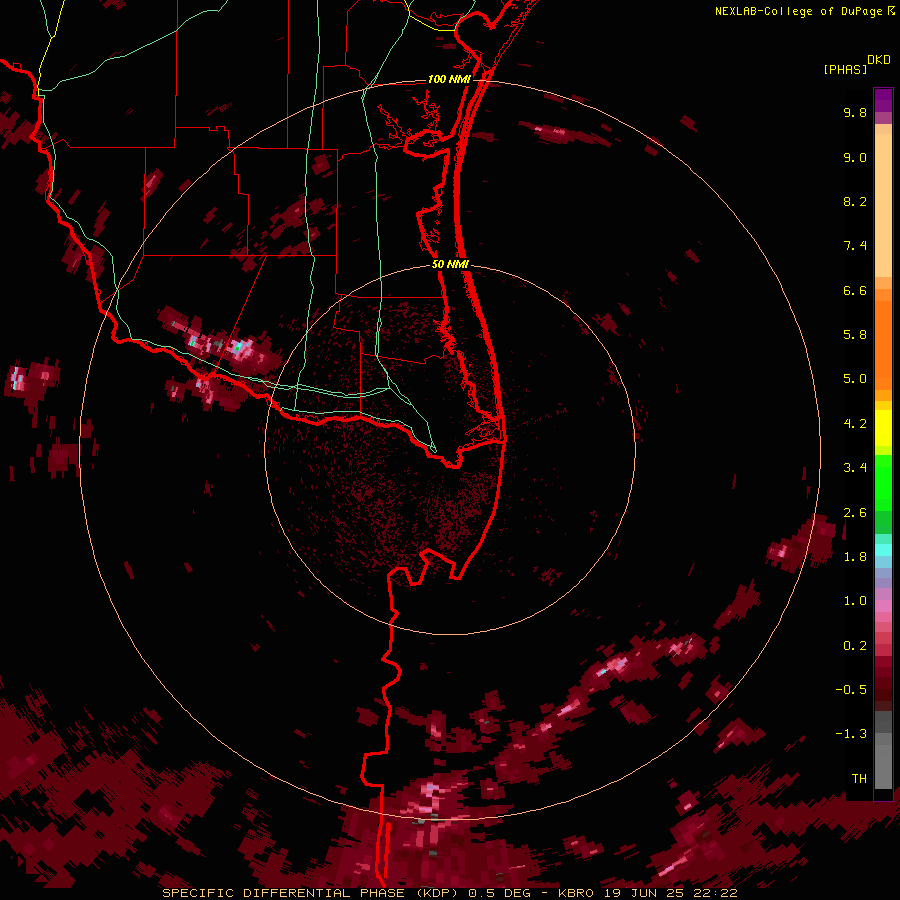Click the 3.4 scale value

[855, 468]
